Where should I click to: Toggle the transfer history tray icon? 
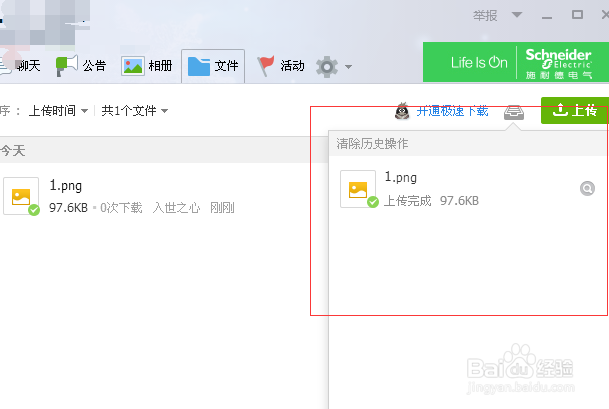(514, 112)
